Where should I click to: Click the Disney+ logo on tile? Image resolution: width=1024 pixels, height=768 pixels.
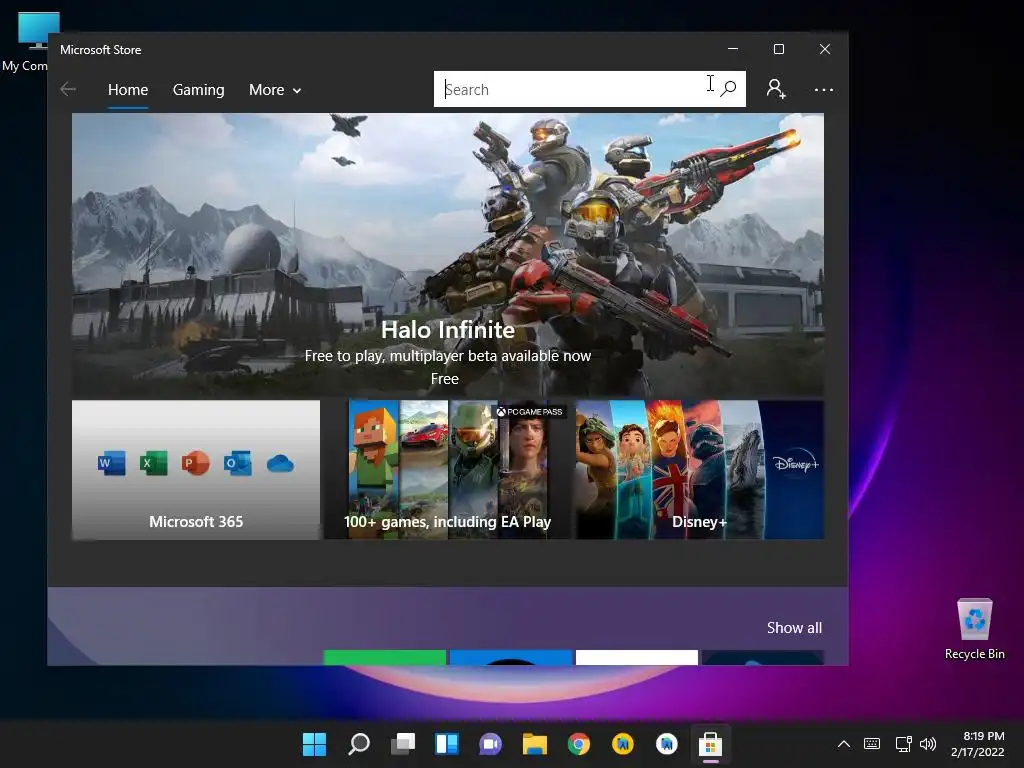[x=795, y=463]
